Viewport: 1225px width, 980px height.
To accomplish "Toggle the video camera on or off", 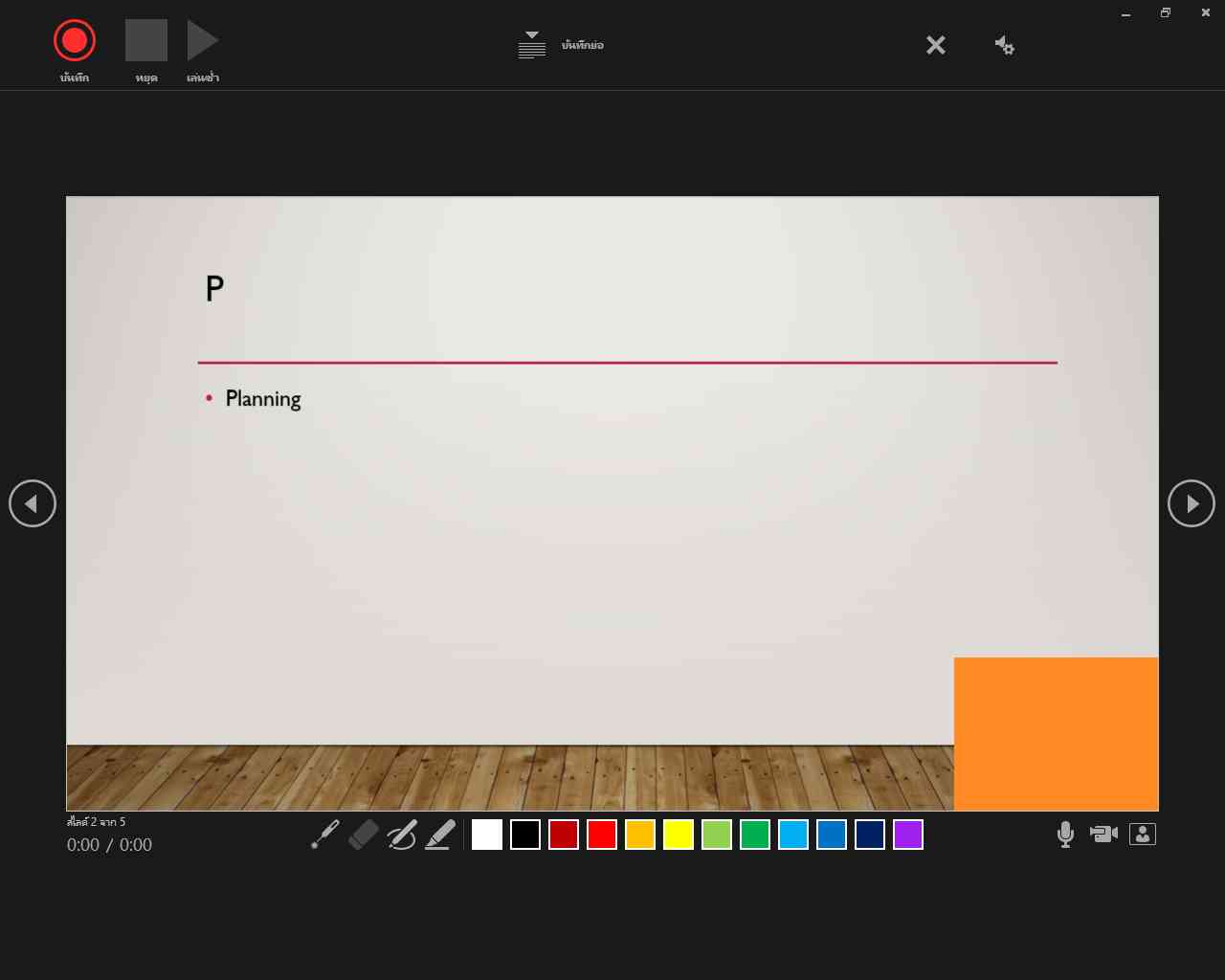I will pyautogui.click(x=1103, y=835).
